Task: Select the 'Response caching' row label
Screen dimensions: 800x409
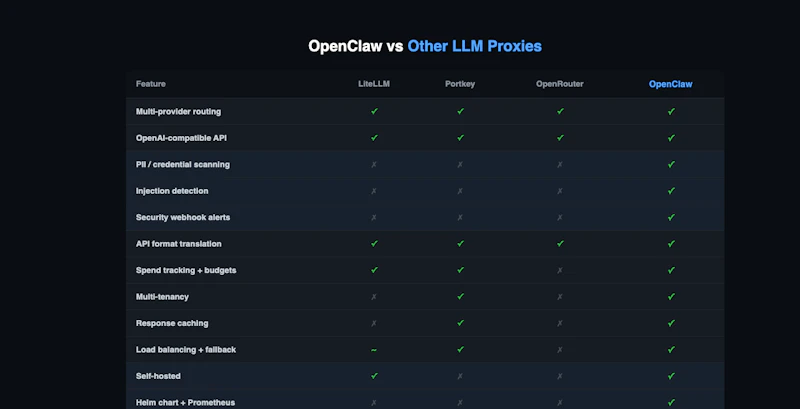Action: (x=172, y=323)
